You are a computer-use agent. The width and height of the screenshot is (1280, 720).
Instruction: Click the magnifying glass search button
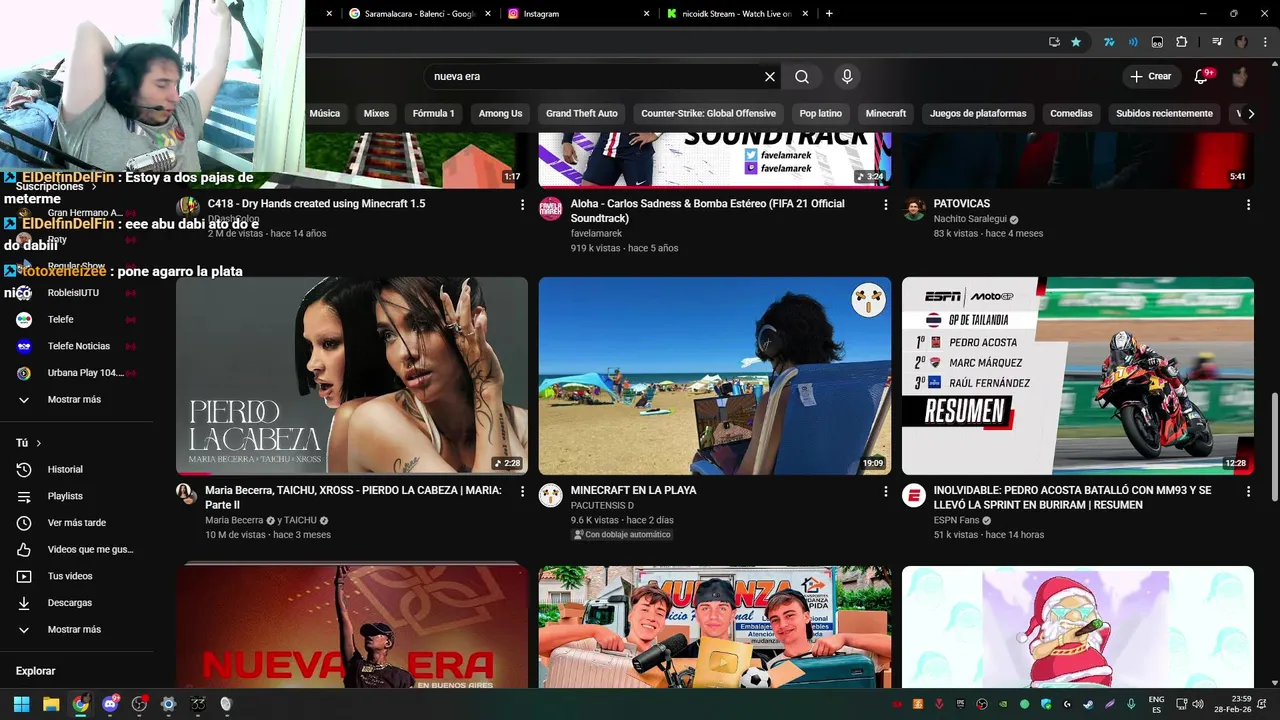point(802,77)
